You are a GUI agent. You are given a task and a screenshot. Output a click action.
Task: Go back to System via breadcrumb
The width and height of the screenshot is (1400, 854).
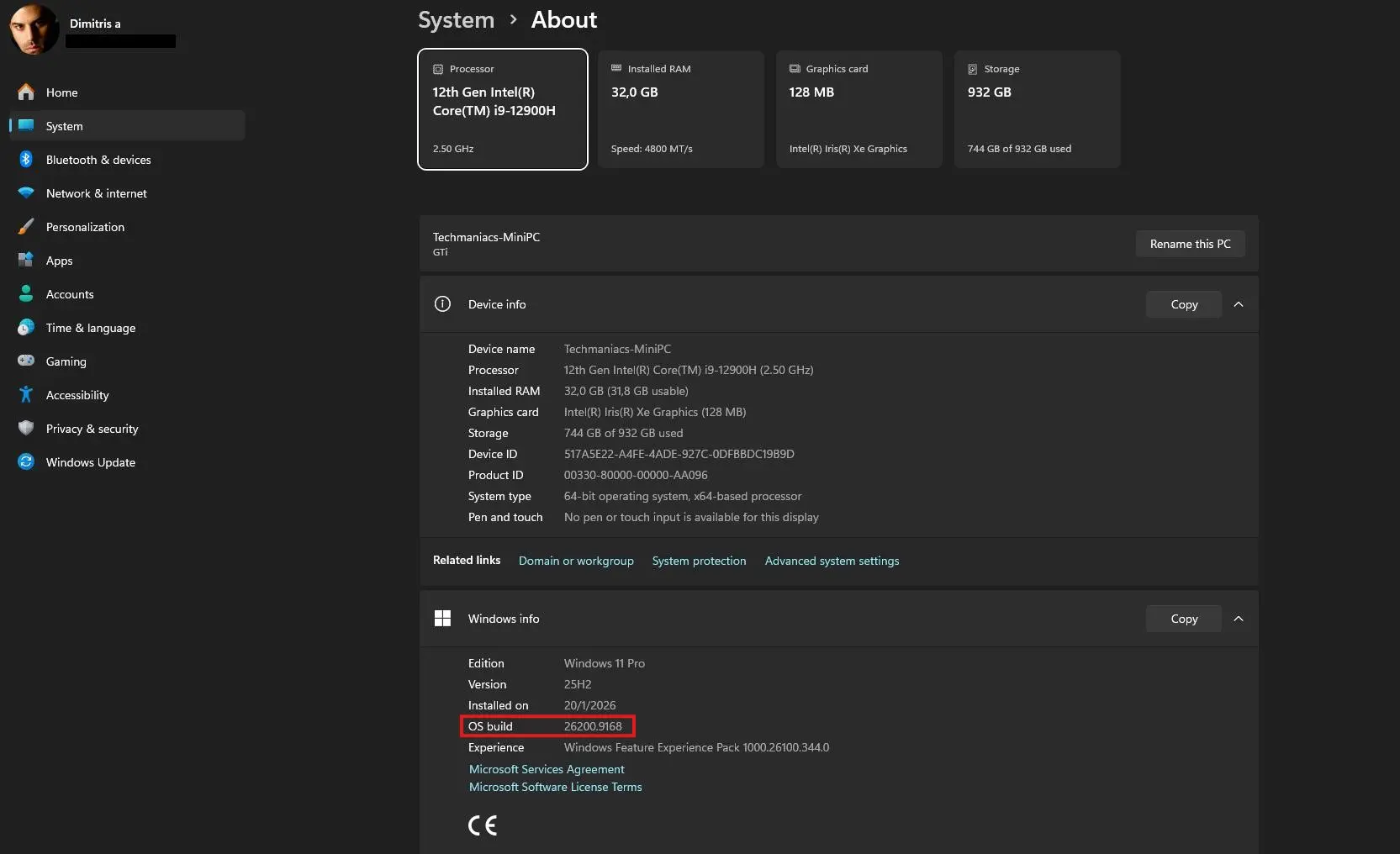pyautogui.click(x=456, y=20)
